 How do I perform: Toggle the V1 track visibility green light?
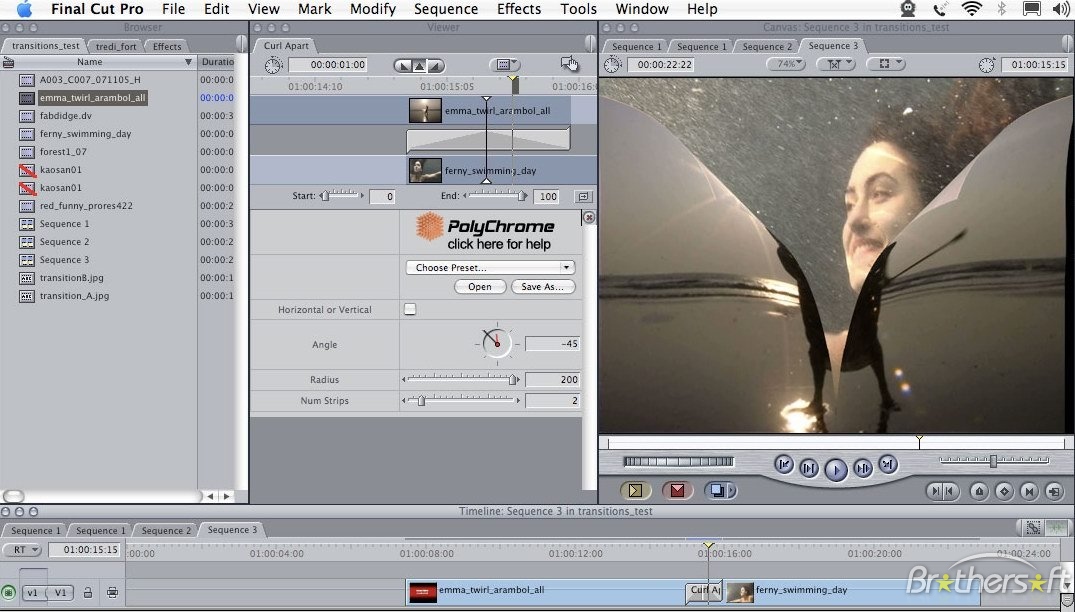coord(9,593)
